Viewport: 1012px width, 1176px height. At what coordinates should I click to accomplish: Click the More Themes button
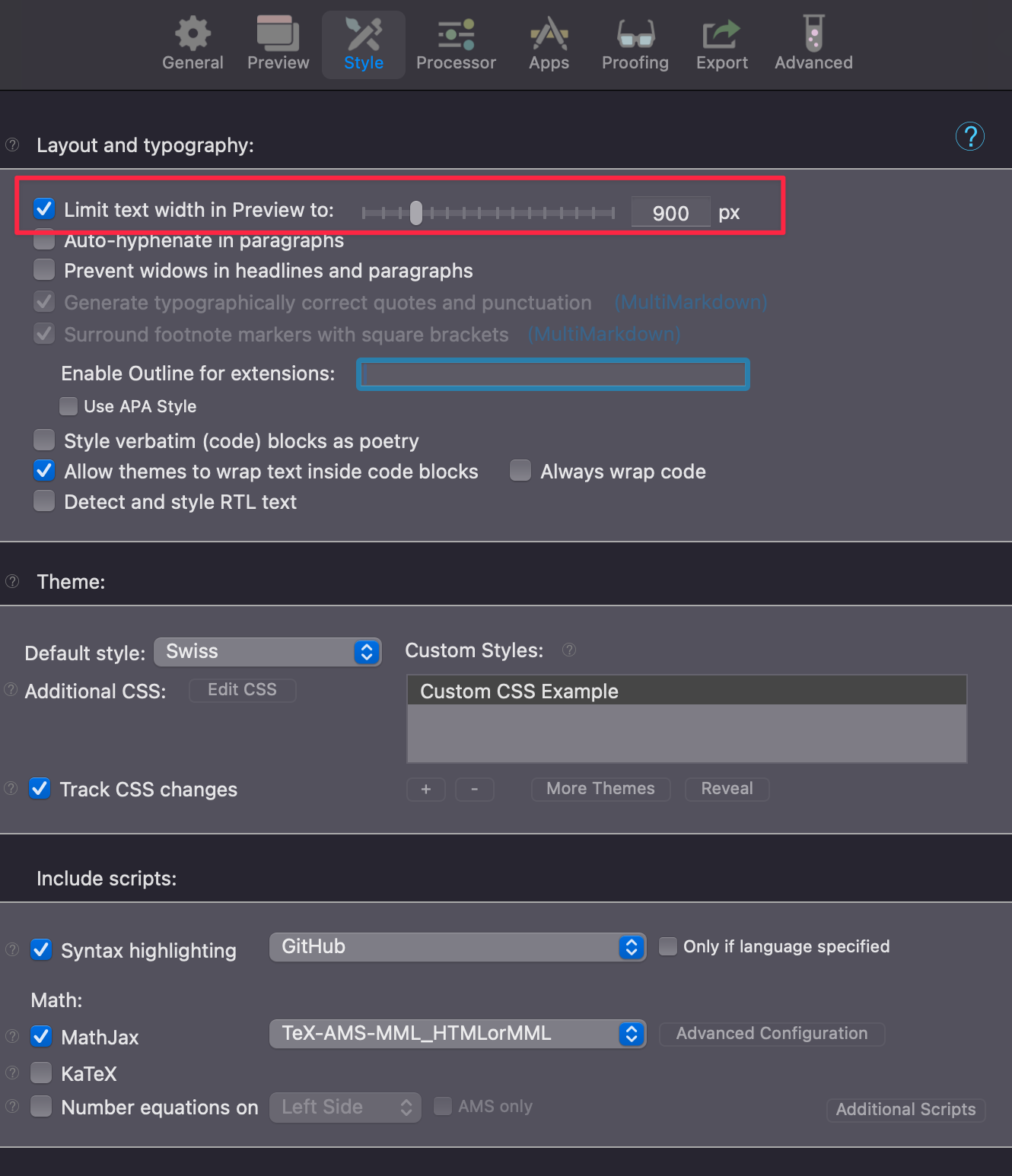(x=600, y=789)
